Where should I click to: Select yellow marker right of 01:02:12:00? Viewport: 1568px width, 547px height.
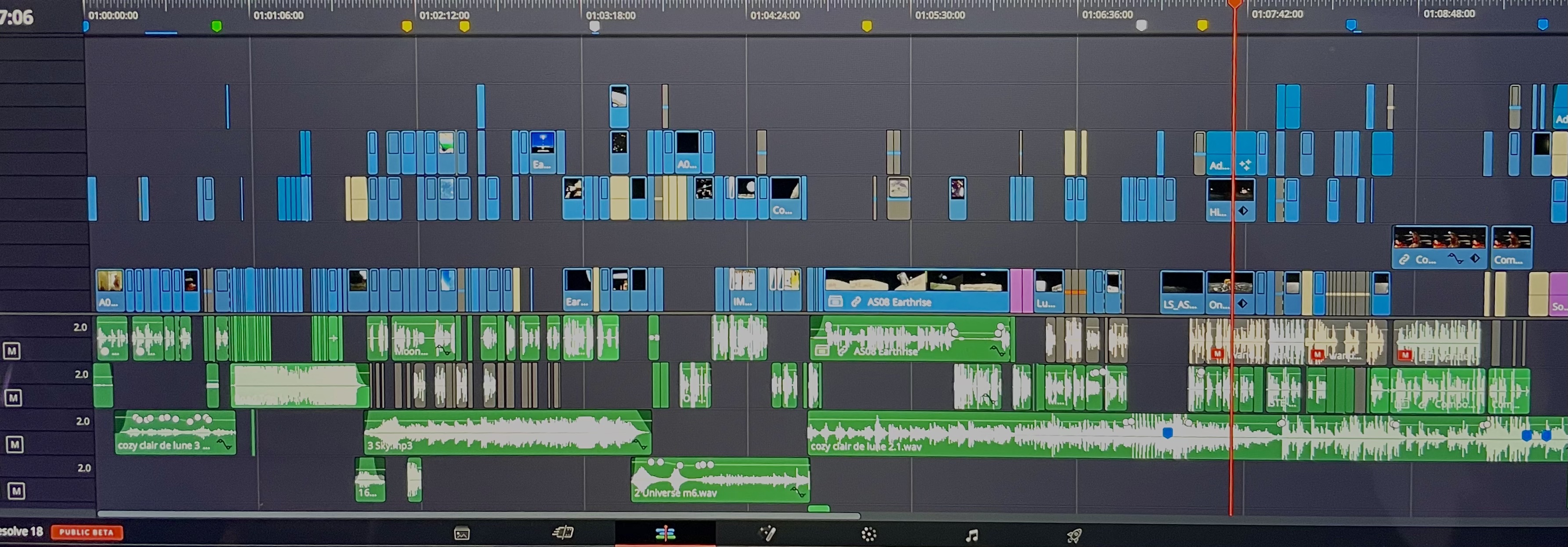pos(464,26)
